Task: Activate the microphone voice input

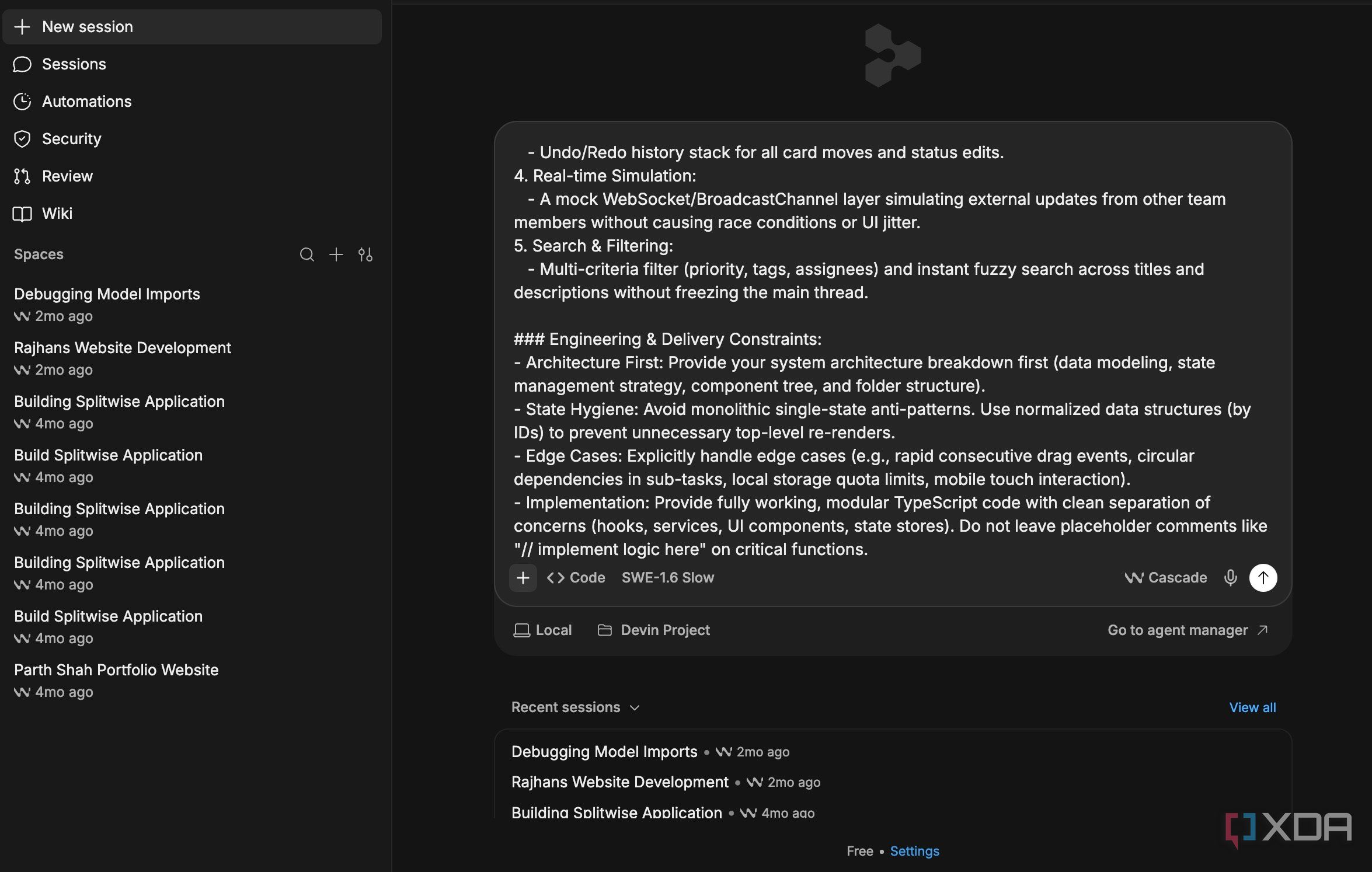Action: 1230,578
